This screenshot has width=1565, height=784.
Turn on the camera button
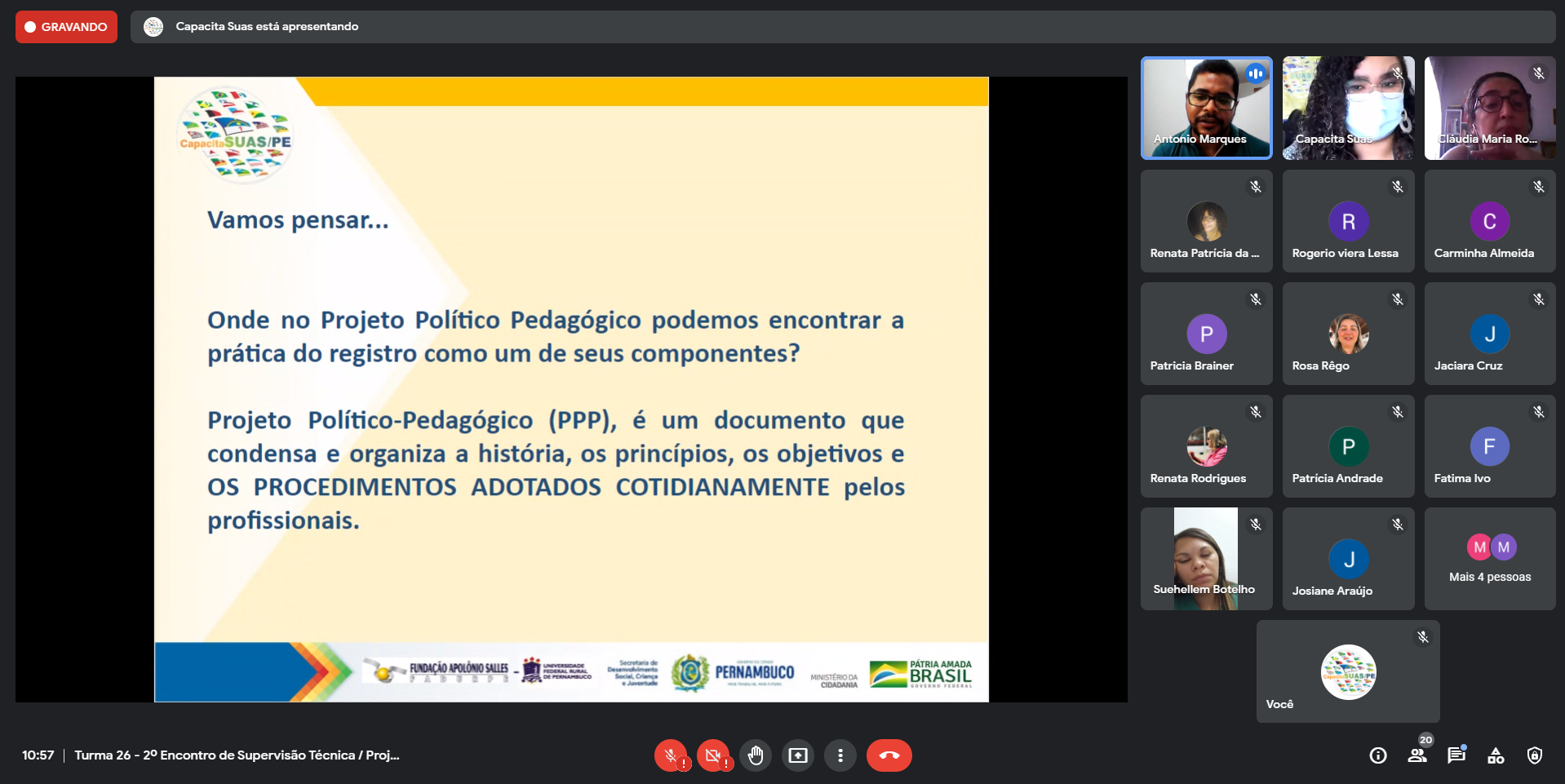tap(713, 755)
